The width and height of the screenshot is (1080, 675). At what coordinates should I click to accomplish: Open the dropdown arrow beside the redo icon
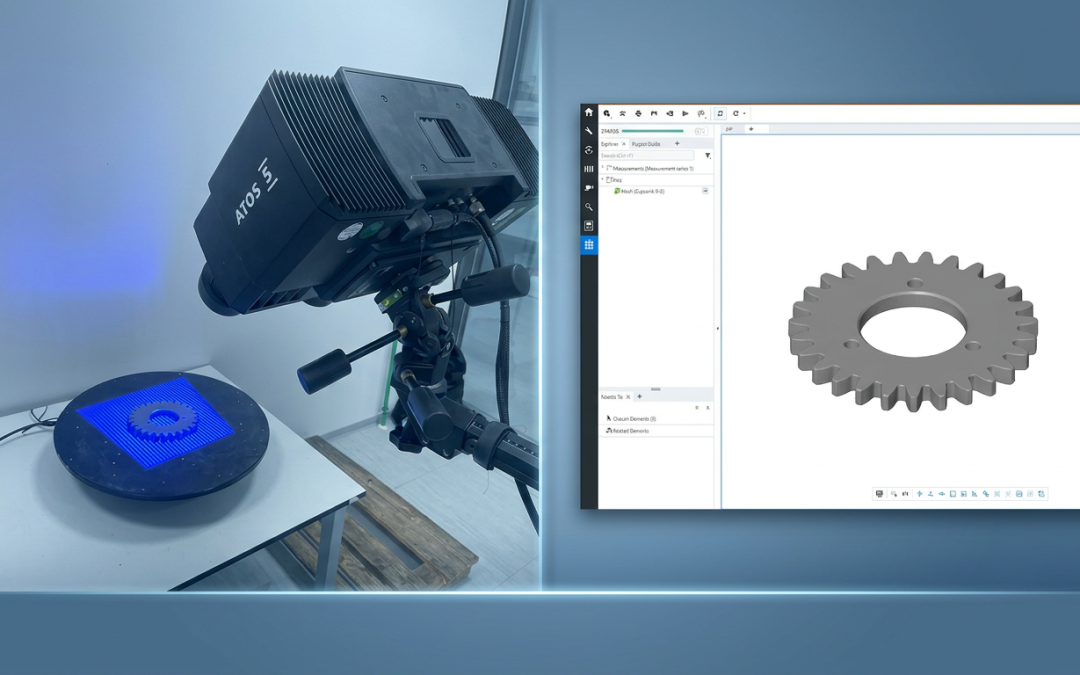pyautogui.click(x=745, y=114)
